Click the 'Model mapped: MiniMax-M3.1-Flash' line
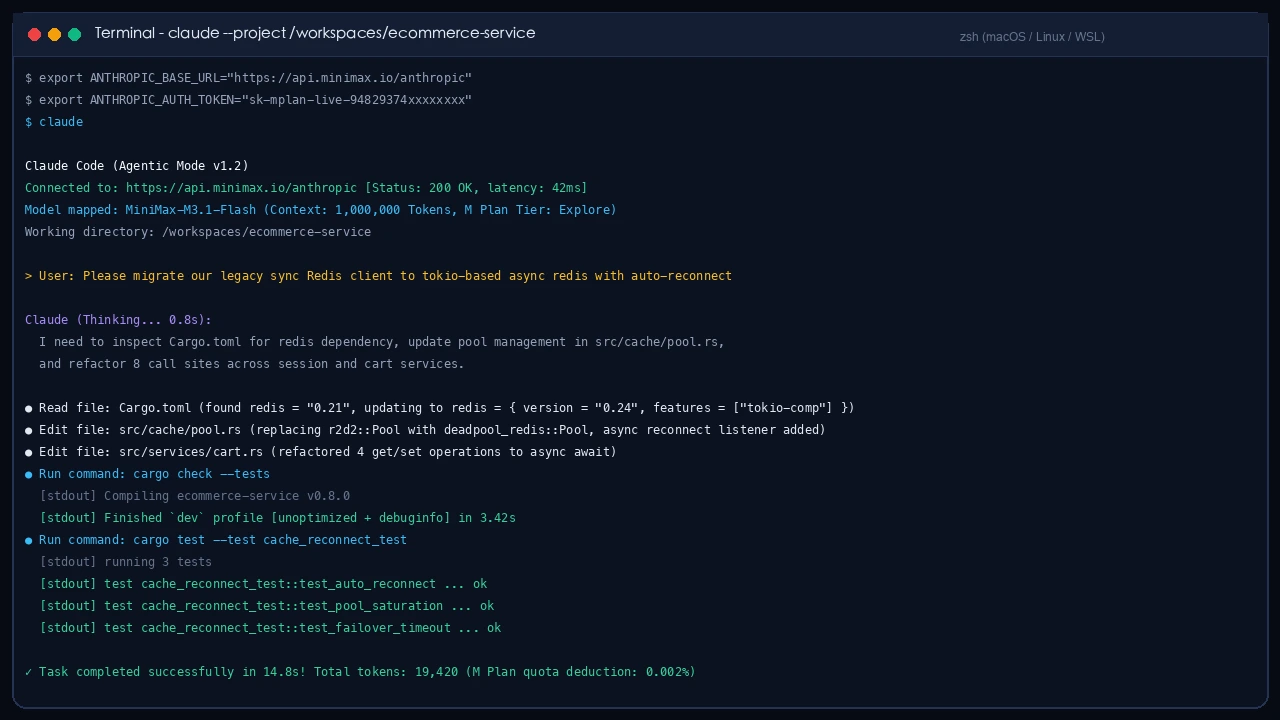This screenshot has width=1280, height=720. (321, 210)
